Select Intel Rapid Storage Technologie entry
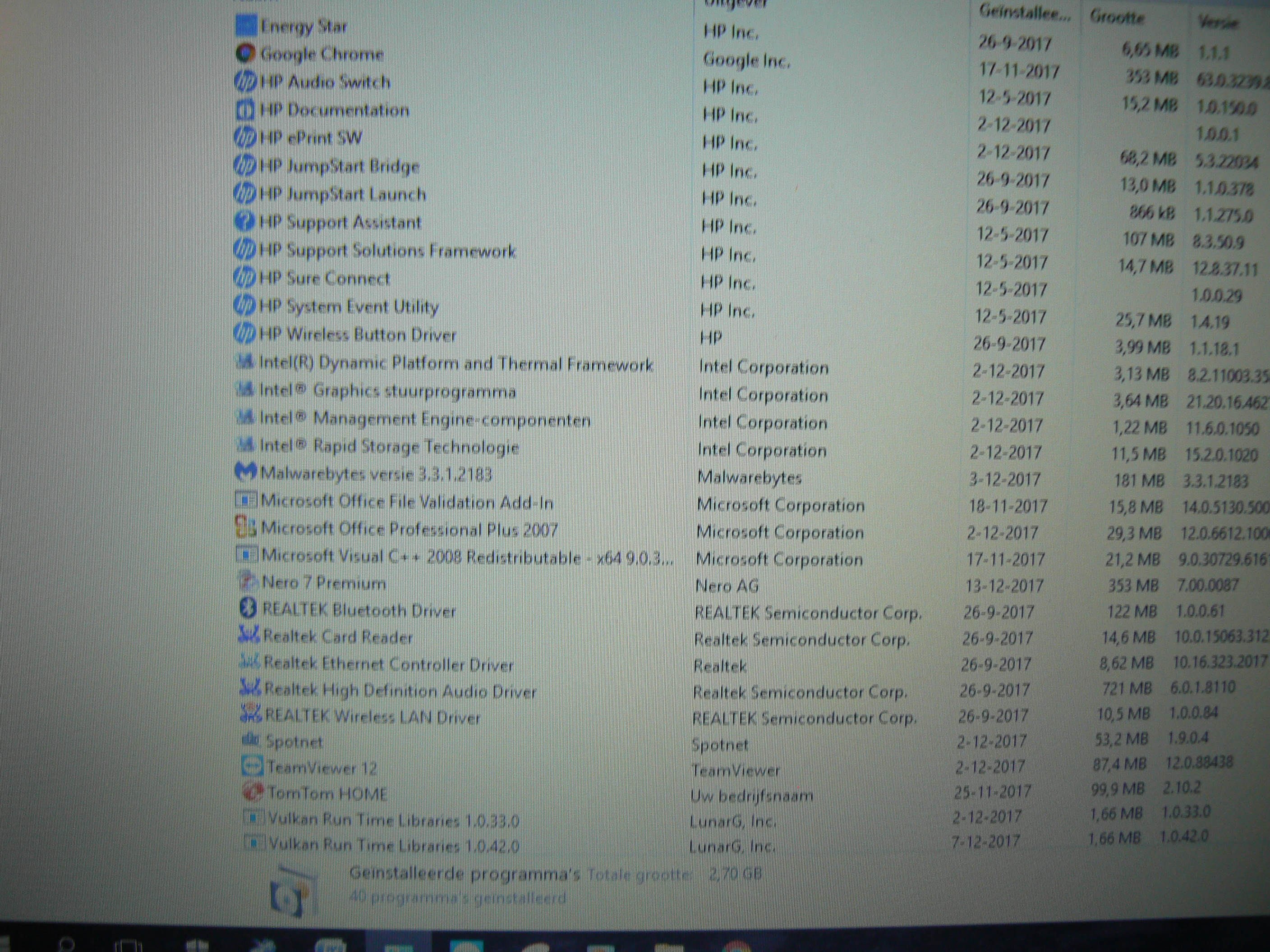 [389, 446]
